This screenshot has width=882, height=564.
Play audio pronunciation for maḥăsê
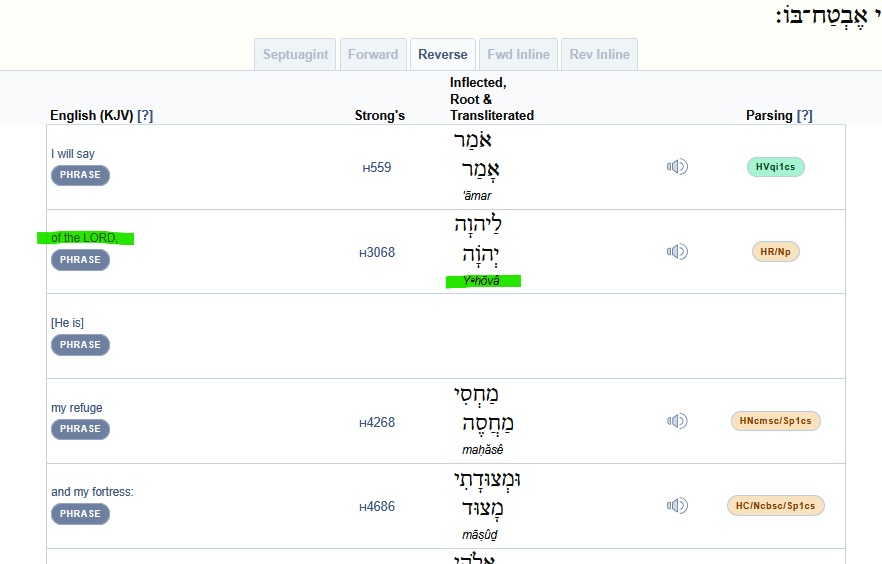pos(677,421)
